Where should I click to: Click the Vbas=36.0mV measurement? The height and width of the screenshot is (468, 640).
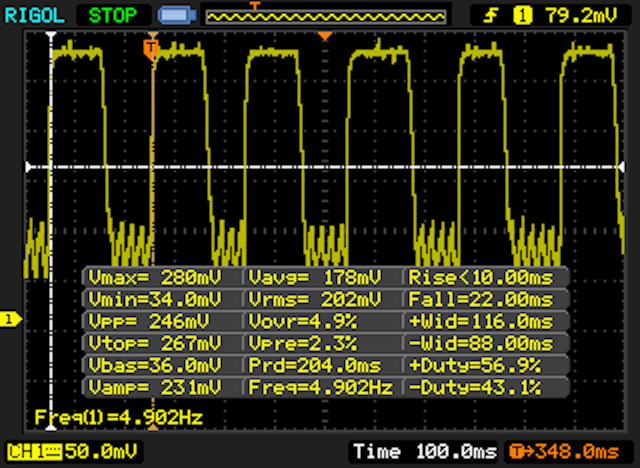pyautogui.click(x=155, y=365)
